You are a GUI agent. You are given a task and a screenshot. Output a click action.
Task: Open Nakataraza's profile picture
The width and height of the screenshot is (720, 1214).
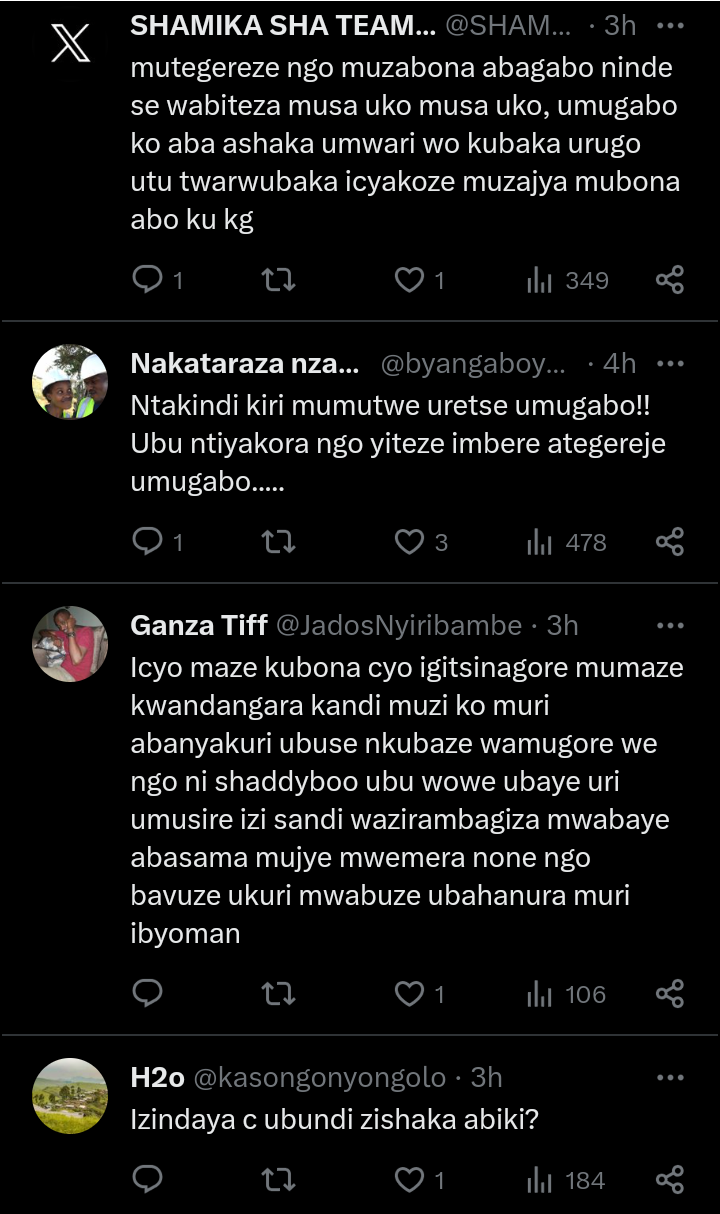[x=70, y=381]
